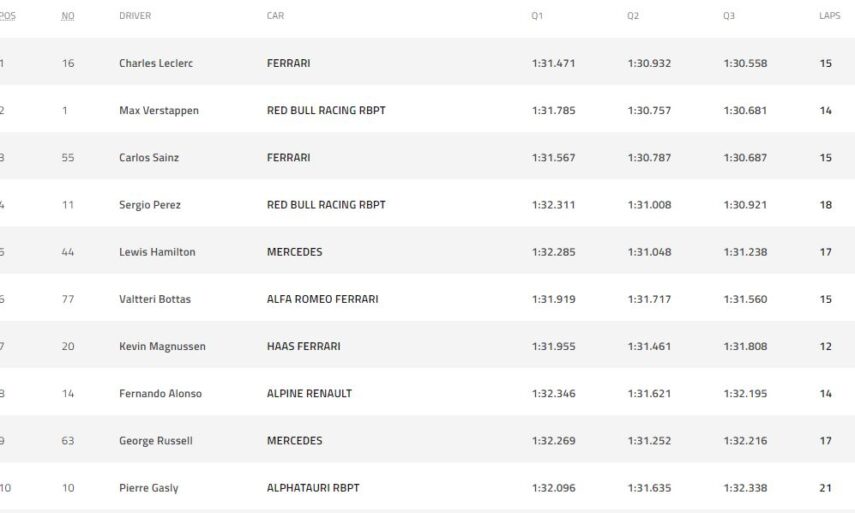
Task: Select the DRIVER column header
Action: [x=135, y=16]
